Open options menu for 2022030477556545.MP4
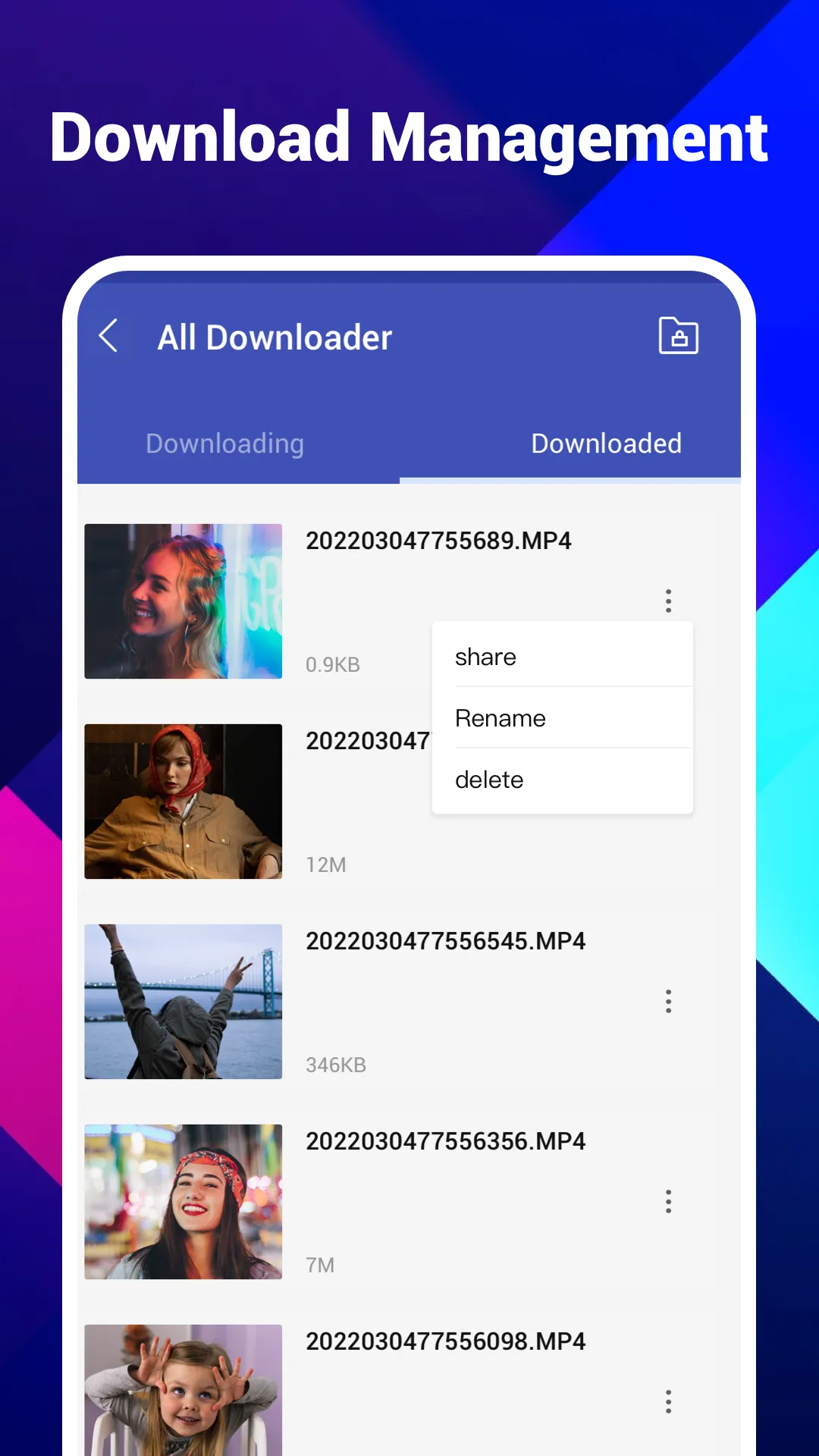 pyautogui.click(x=668, y=1001)
